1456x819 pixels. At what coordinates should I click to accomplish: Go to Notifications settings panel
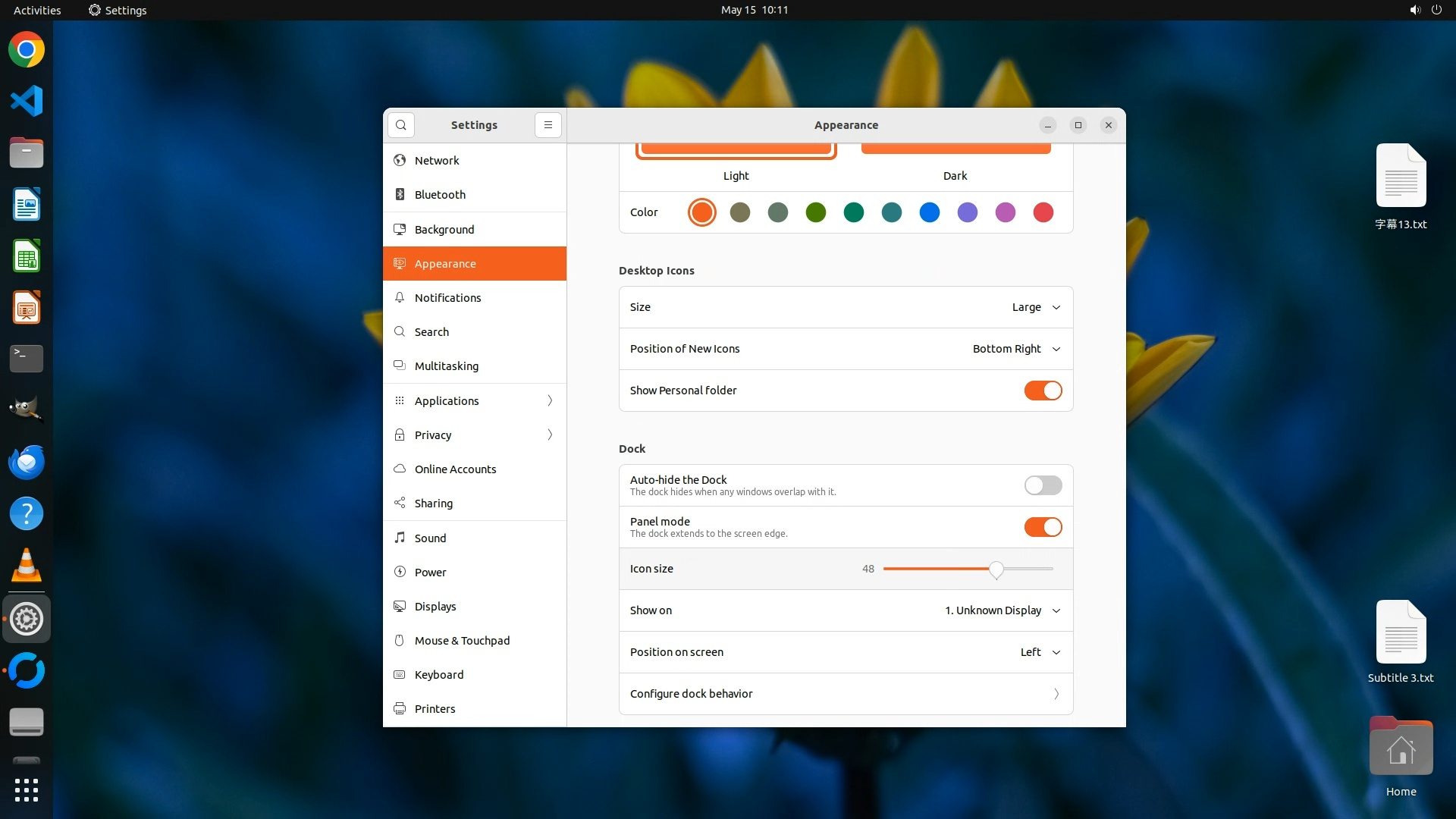click(447, 298)
